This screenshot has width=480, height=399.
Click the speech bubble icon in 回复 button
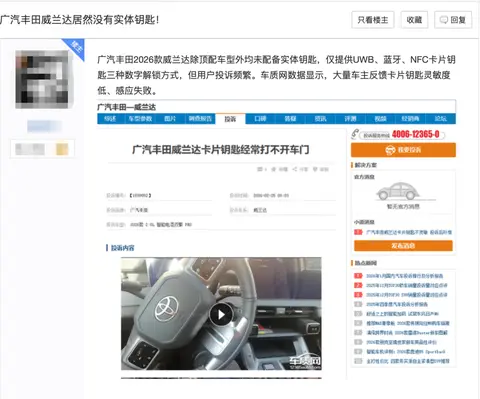444,20
